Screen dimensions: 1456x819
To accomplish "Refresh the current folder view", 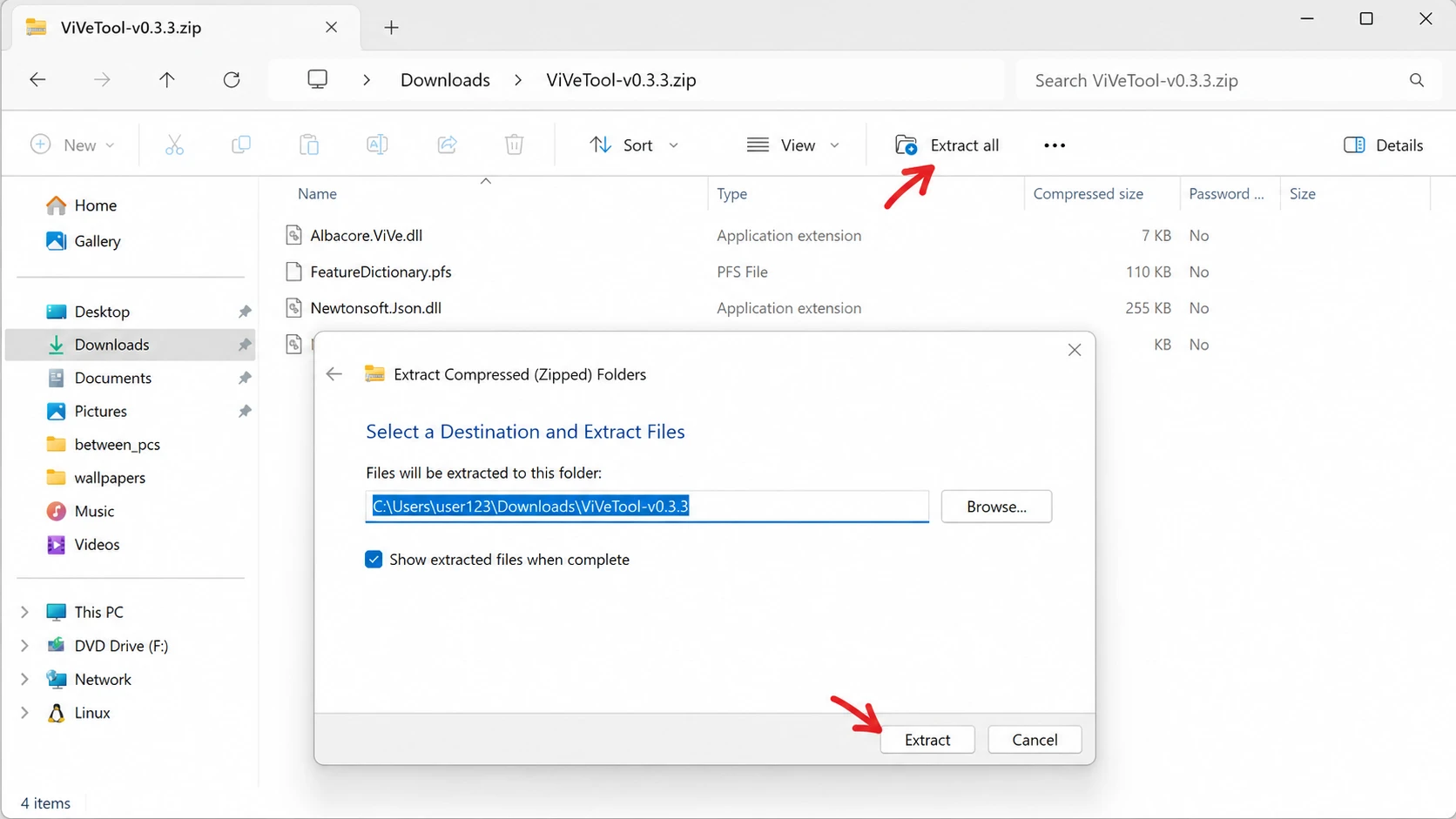I will pos(232,80).
